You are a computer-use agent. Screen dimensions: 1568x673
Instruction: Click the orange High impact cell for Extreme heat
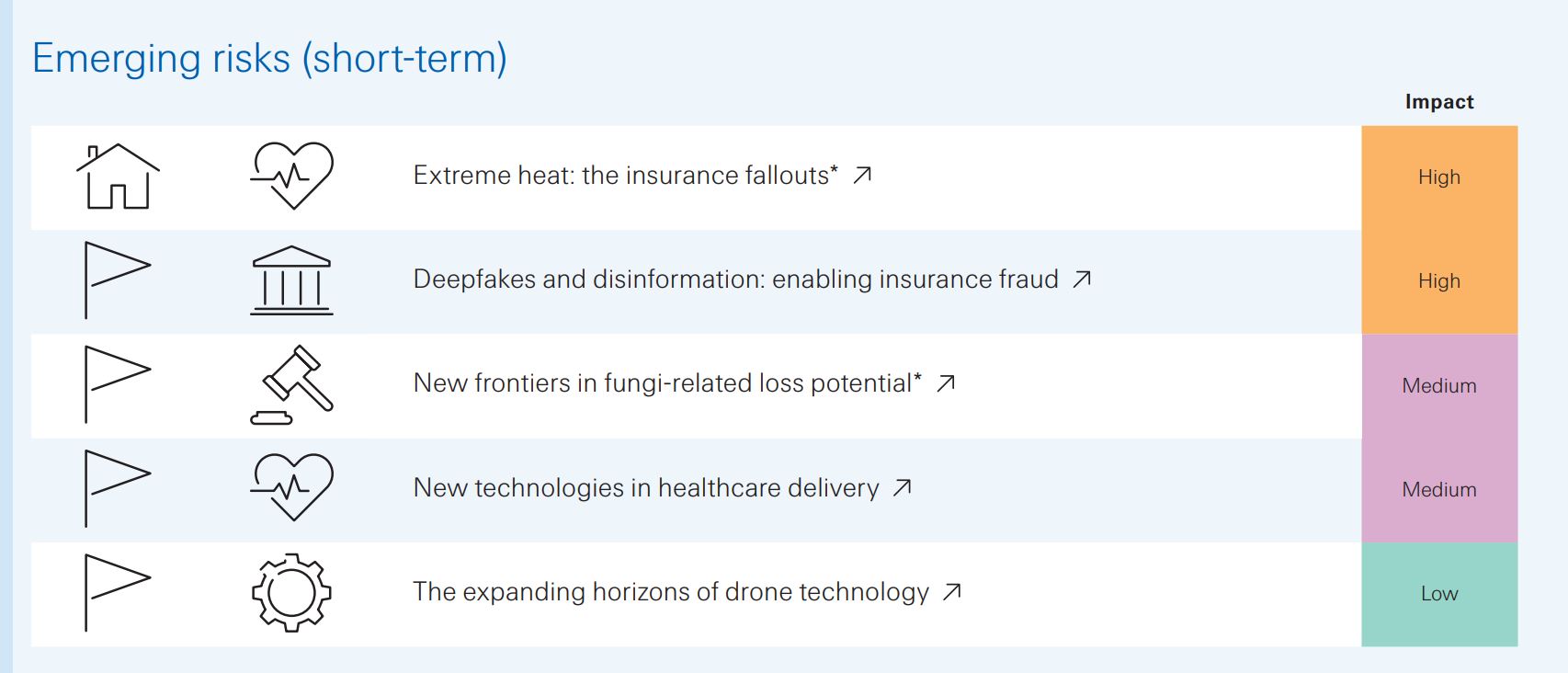pos(1439,177)
